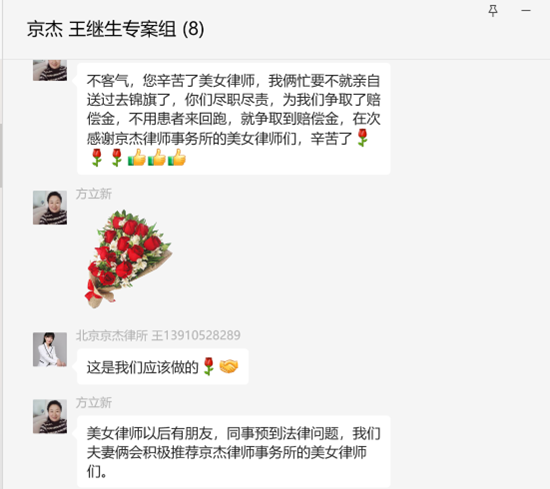This screenshot has width=550, height=489.
Task: Click the thumbs-up emojis in the first message
Action: [156, 158]
